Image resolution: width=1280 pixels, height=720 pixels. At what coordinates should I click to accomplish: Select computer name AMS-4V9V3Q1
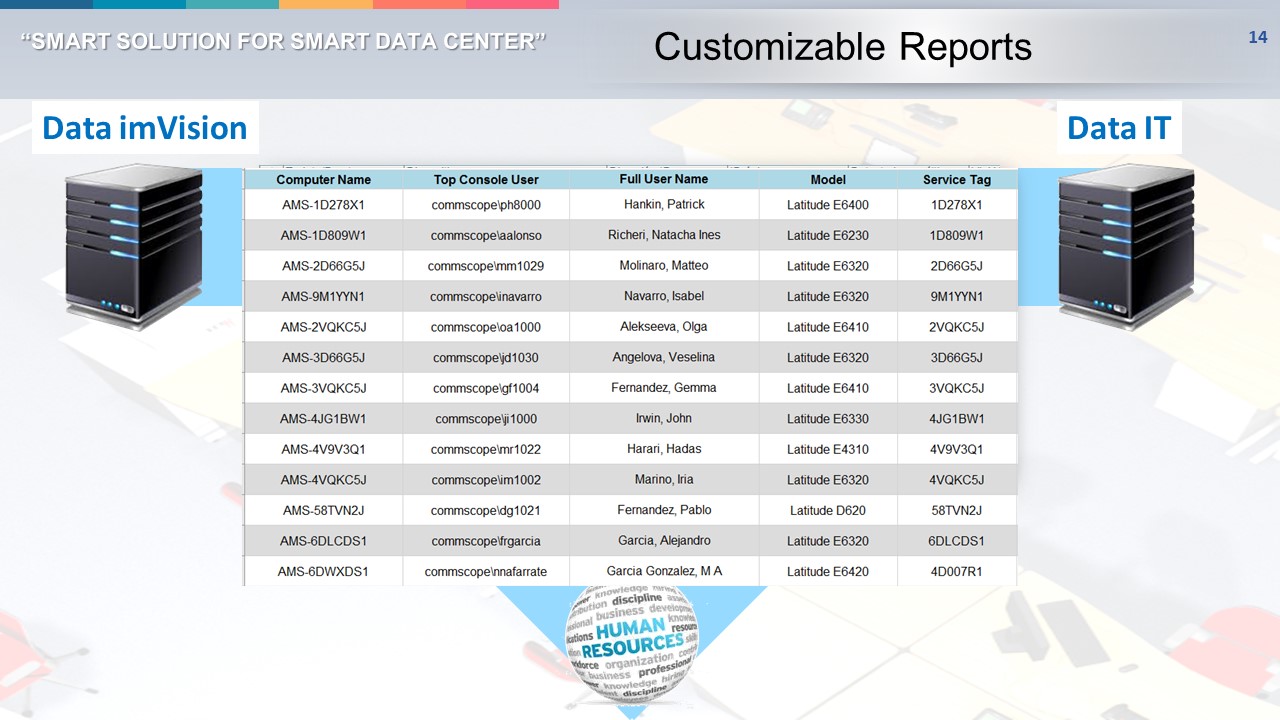pos(323,450)
